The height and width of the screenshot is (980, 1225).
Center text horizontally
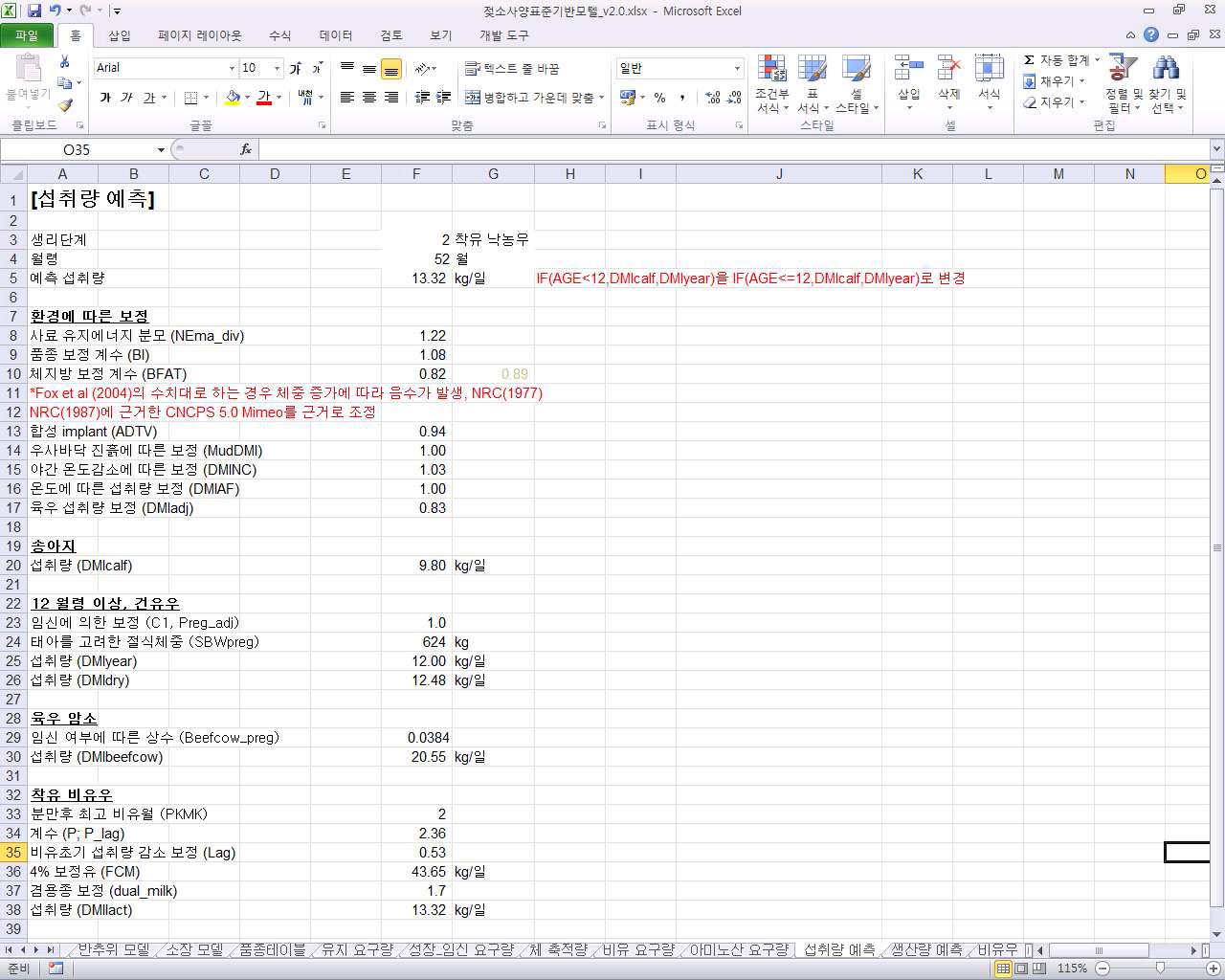point(369,98)
